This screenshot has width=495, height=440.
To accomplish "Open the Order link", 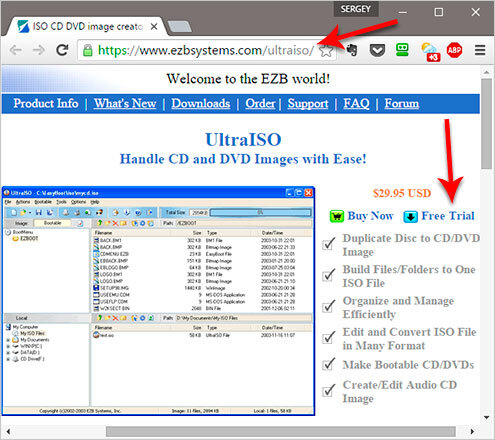I will click(260, 104).
